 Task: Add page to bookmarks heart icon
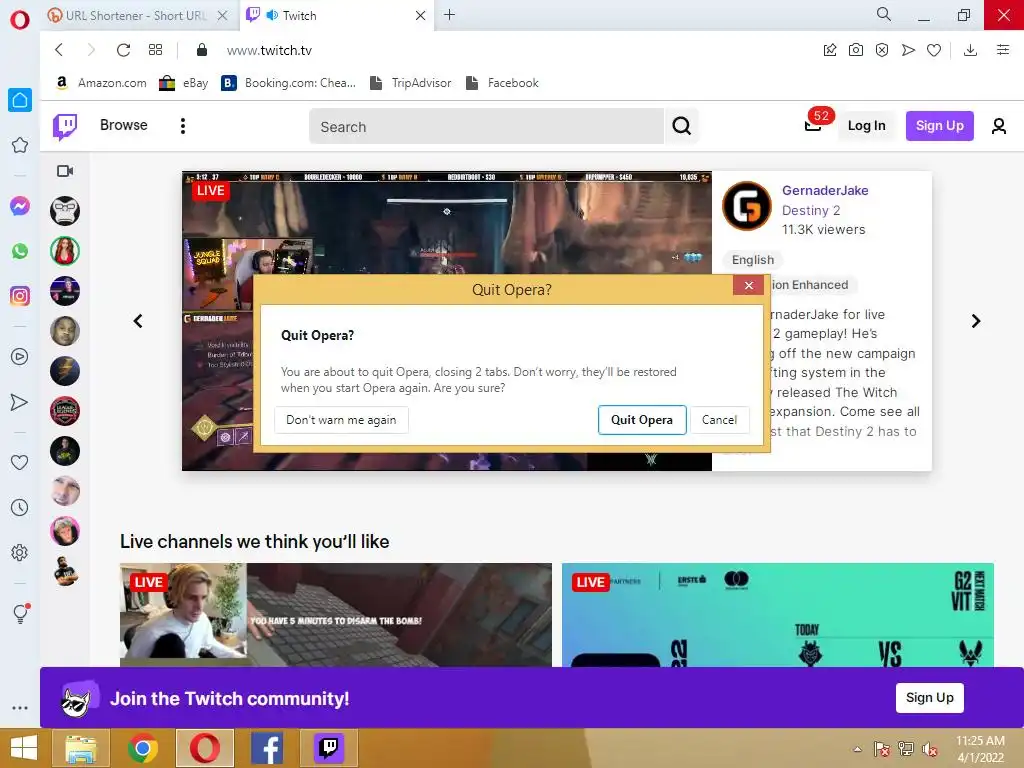coord(934,50)
